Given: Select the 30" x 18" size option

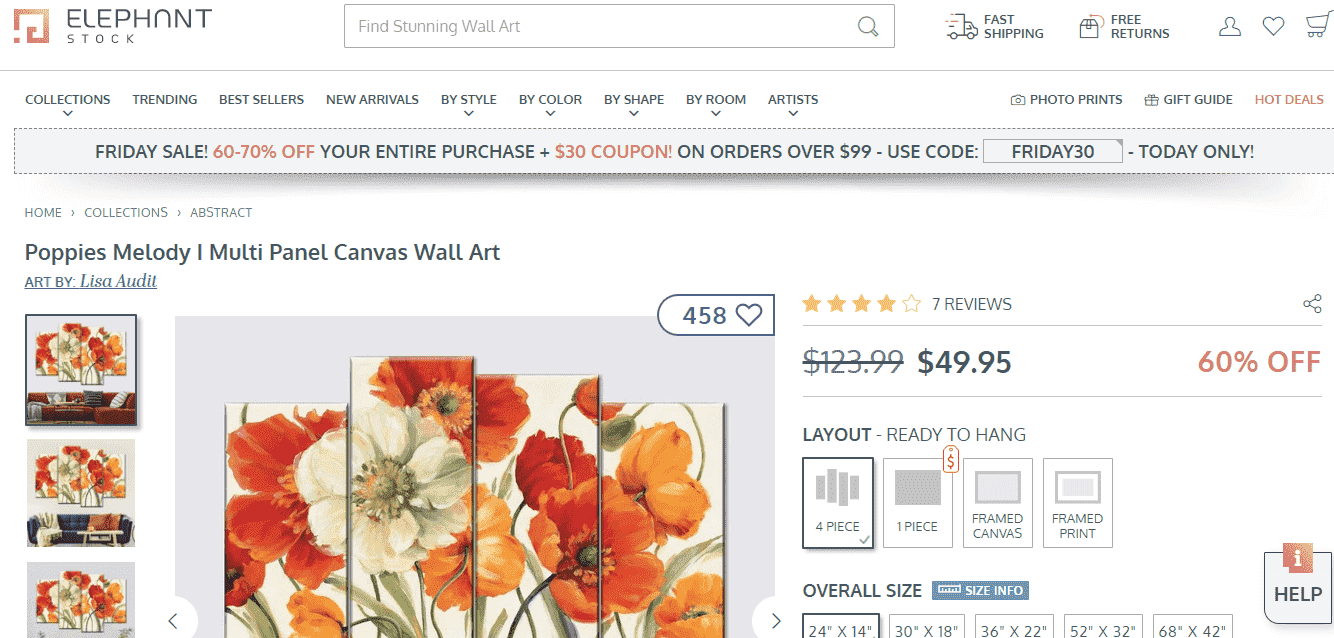Looking at the screenshot, I should point(924,629).
